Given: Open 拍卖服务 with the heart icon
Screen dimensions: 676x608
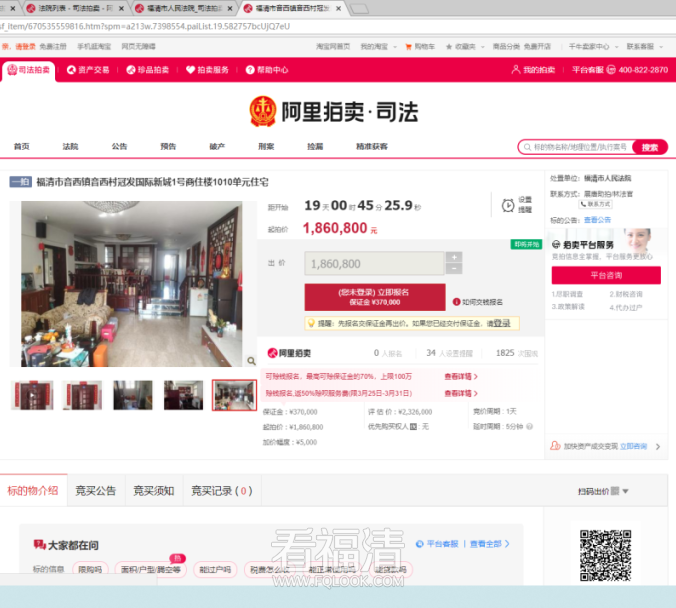Looking at the screenshot, I should pyautogui.click(x=207, y=70).
